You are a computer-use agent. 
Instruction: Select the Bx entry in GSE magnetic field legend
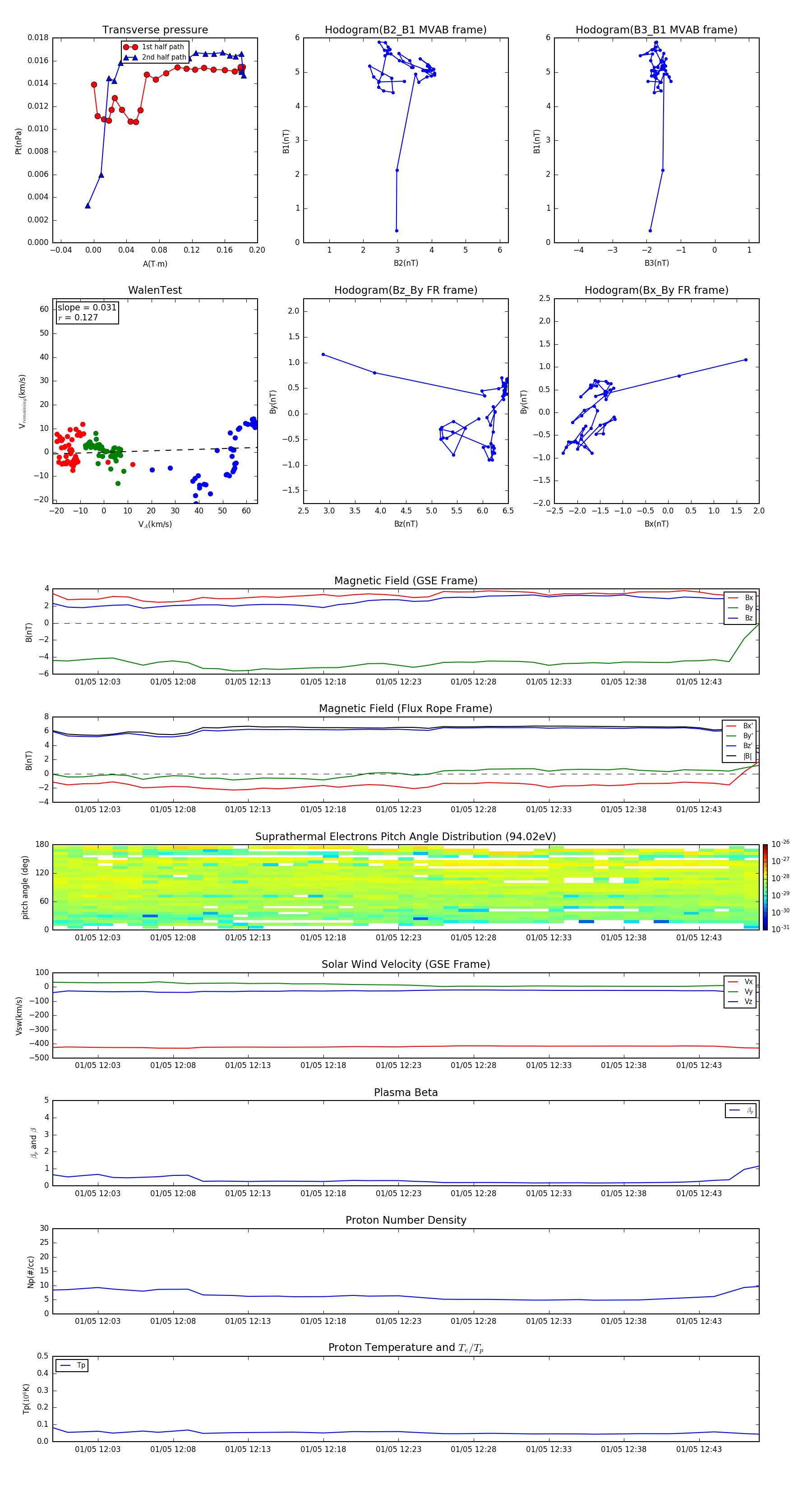click(x=741, y=598)
